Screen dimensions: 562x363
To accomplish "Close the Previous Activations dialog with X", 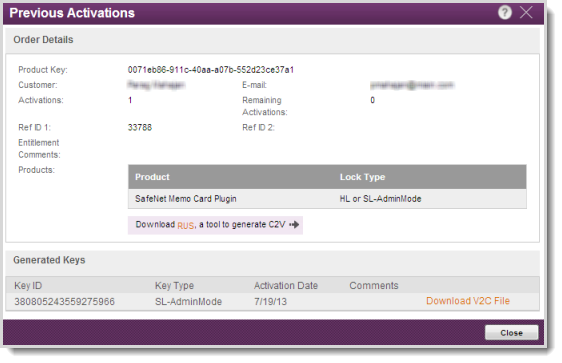I will click(x=526, y=13).
